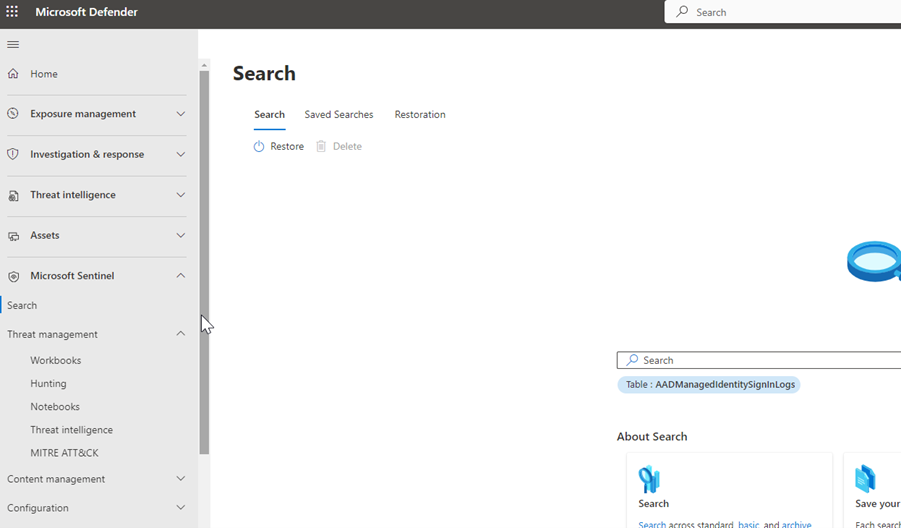Image resolution: width=901 pixels, height=528 pixels.
Task: Expand Investigation & response chevron
Action: point(180,154)
